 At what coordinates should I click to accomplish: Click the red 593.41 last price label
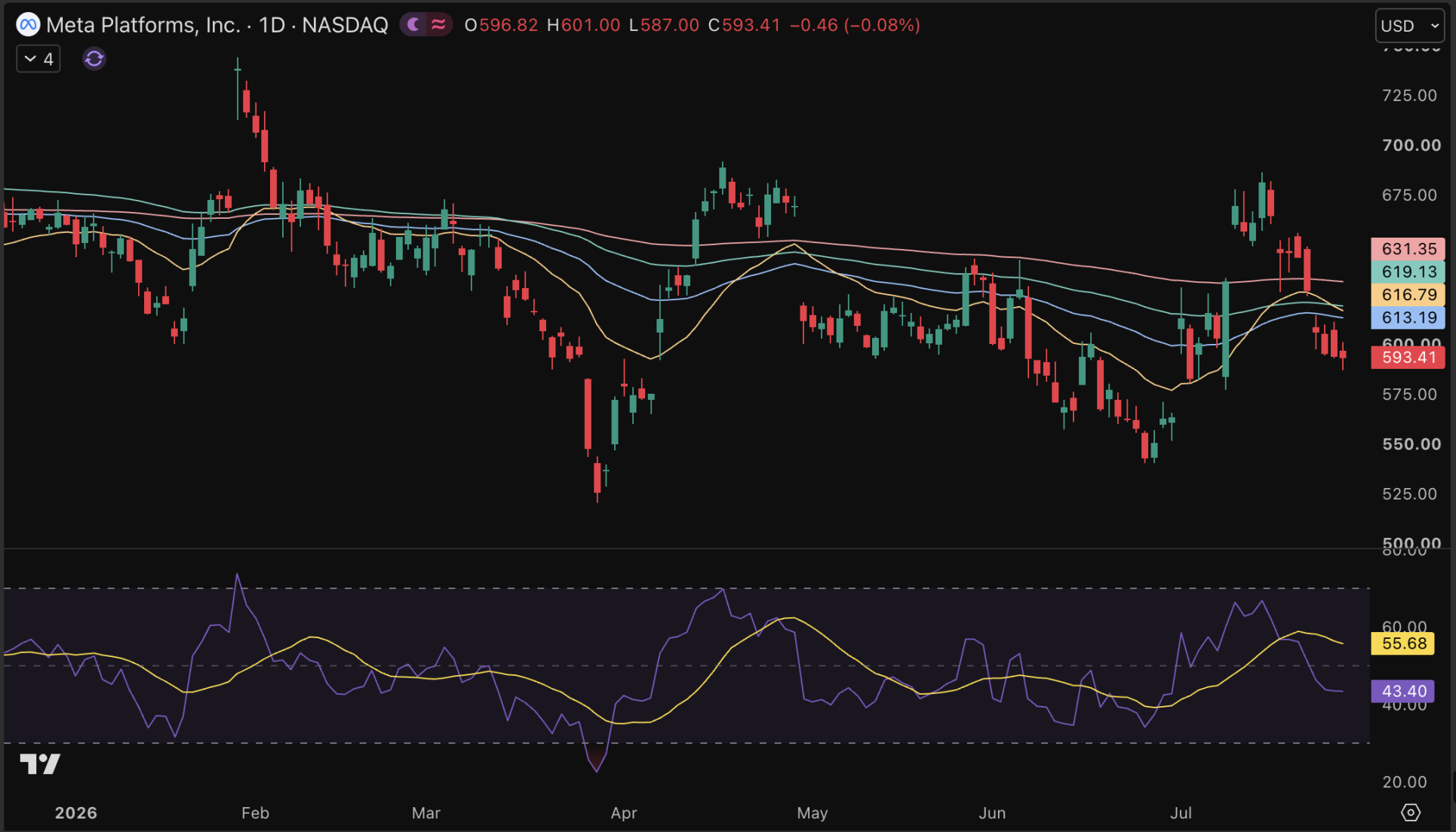(1408, 358)
